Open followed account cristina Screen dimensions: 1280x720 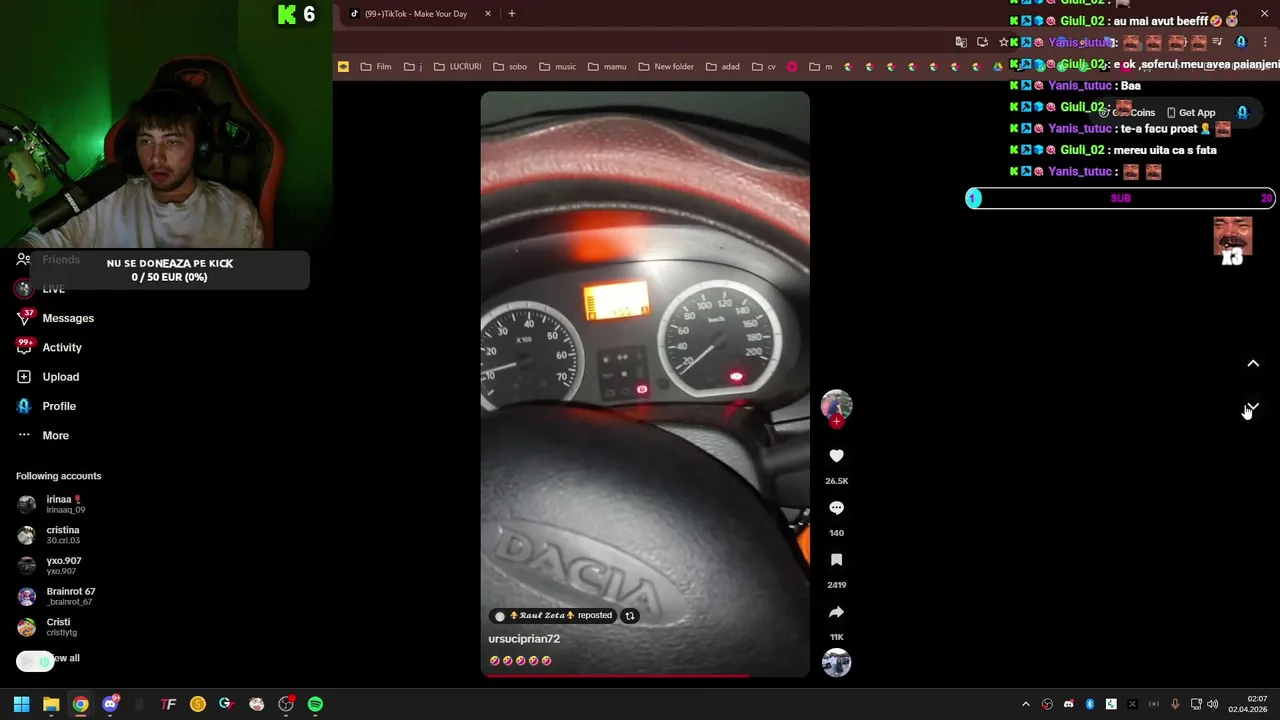[x=62, y=535]
